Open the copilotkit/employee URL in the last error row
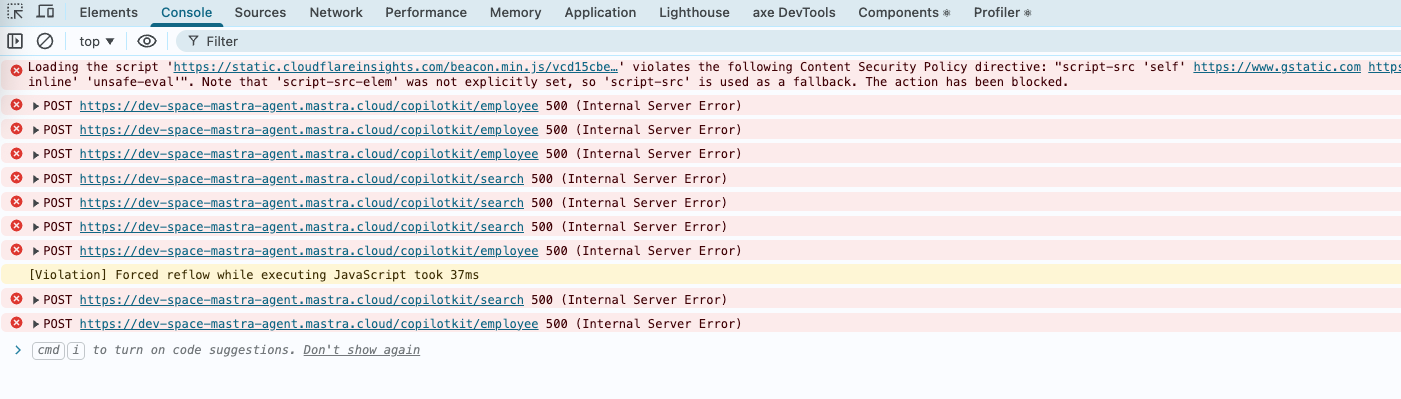The width and height of the screenshot is (1401, 399). point(309,324)
